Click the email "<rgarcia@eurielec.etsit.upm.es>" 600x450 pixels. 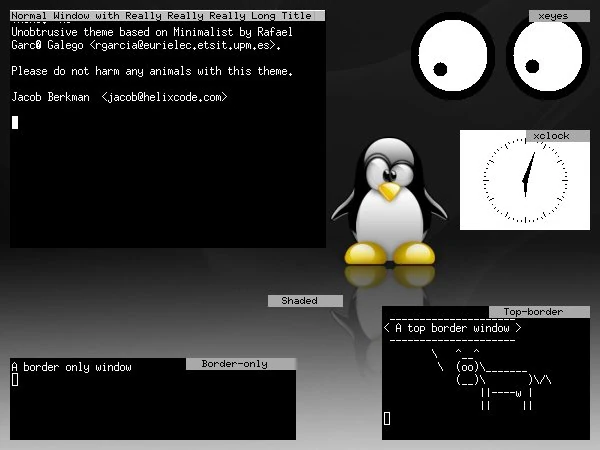tap(185, 45)
